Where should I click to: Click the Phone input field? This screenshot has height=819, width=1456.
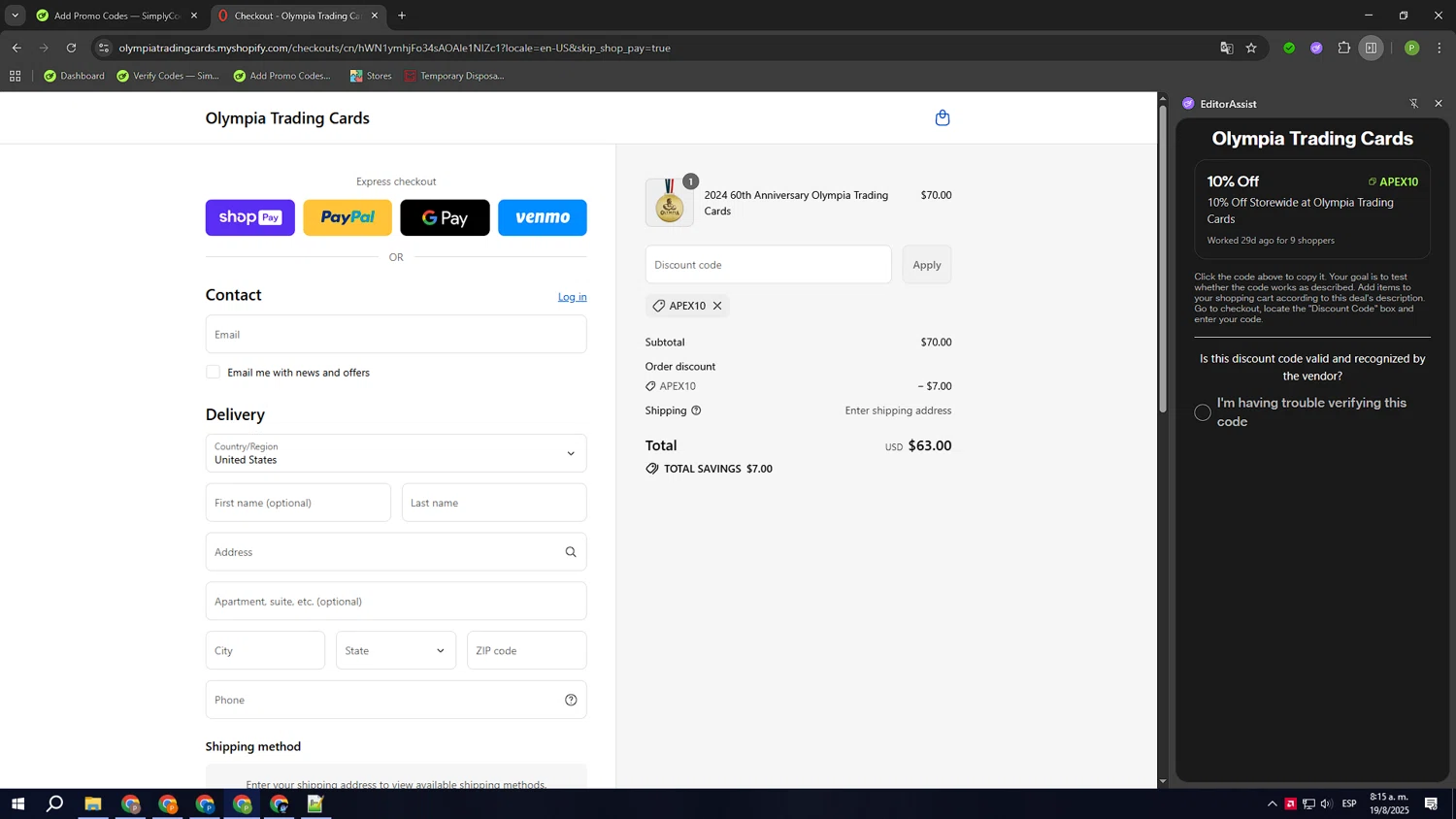tap(396, 700)
